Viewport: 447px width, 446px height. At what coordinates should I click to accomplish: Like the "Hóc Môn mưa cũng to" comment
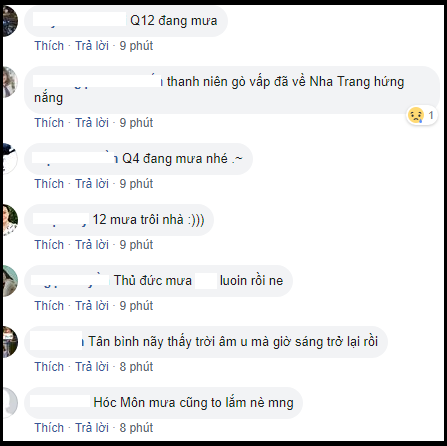49,428
